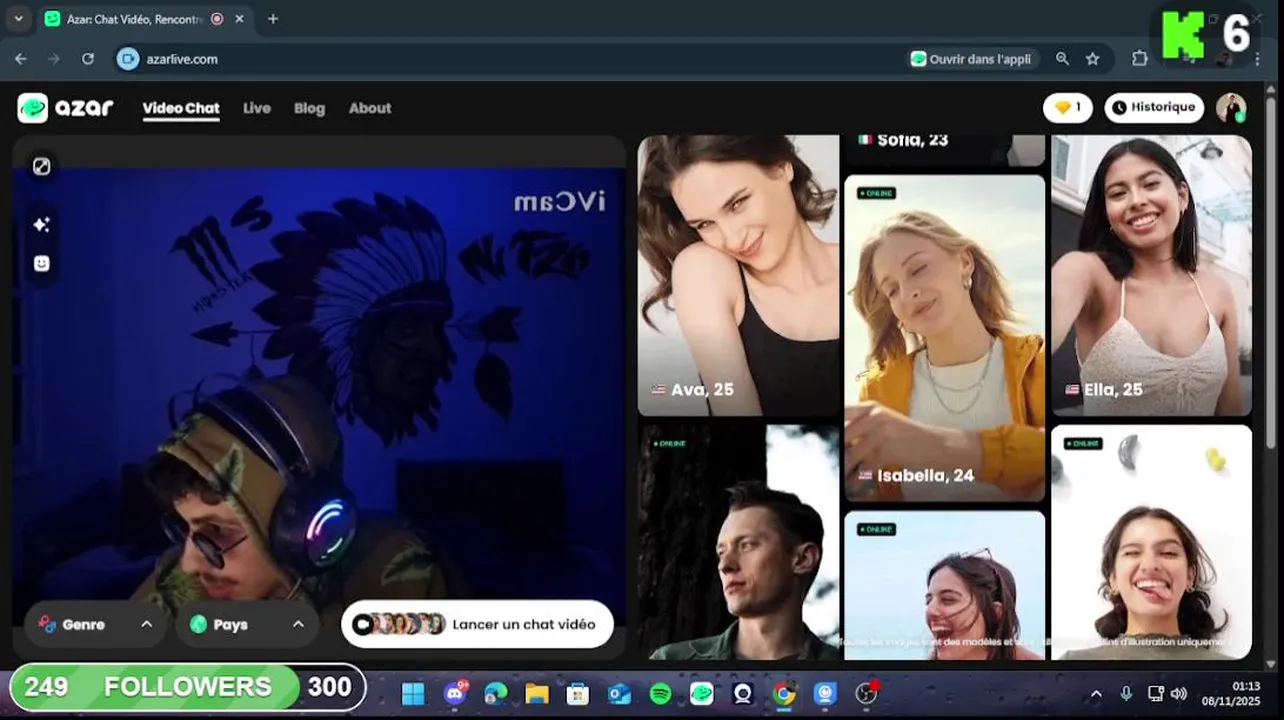Open a new browser tab
1284x720 pixels.
pos(273,19)
